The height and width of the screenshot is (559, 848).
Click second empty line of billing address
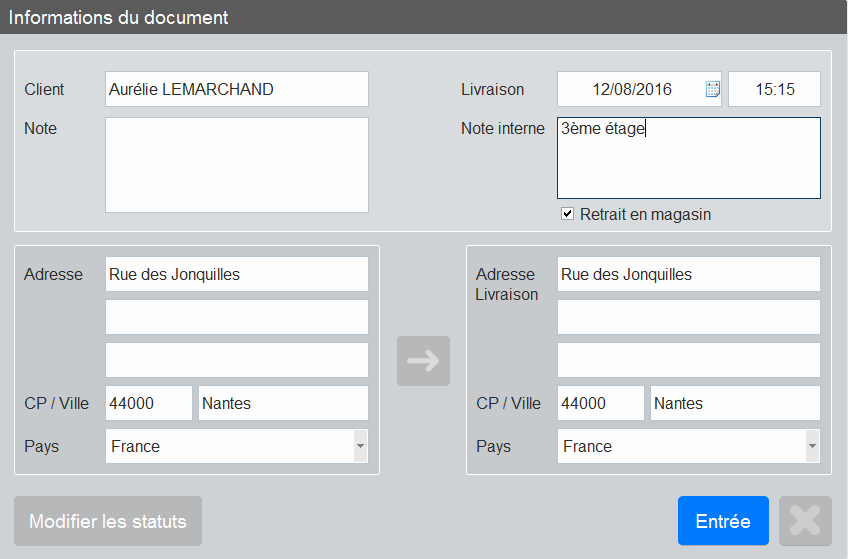[237, 317]
